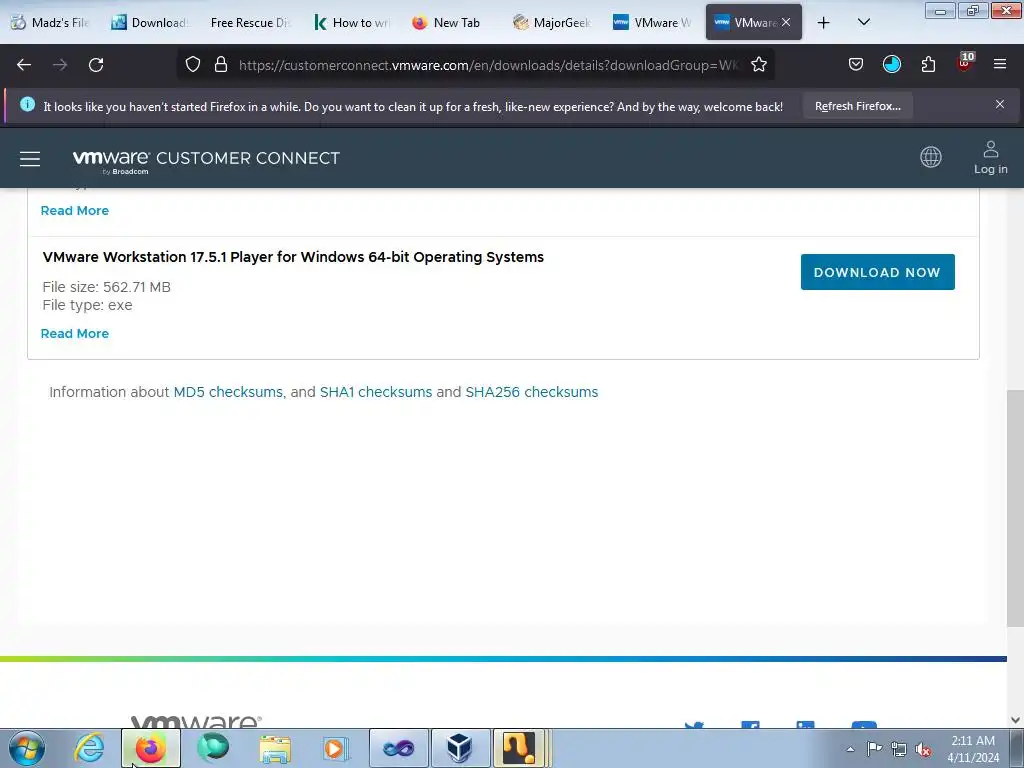Click the 'File type: exe' text

coord(88,305)
